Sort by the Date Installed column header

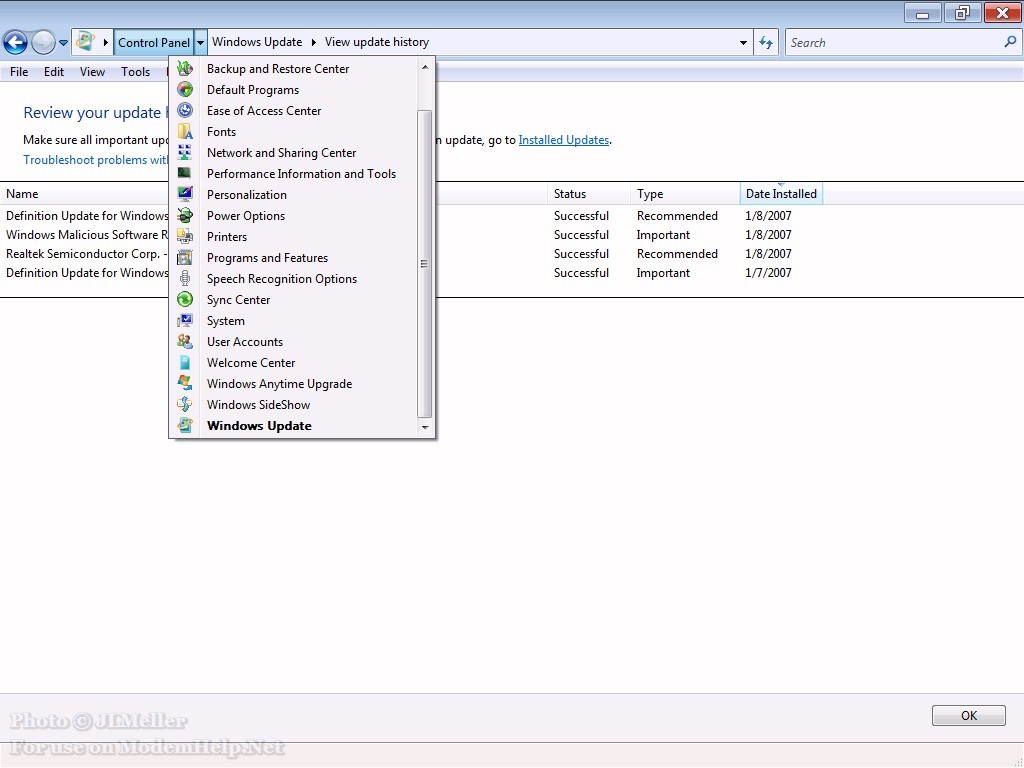pos(781,194)
